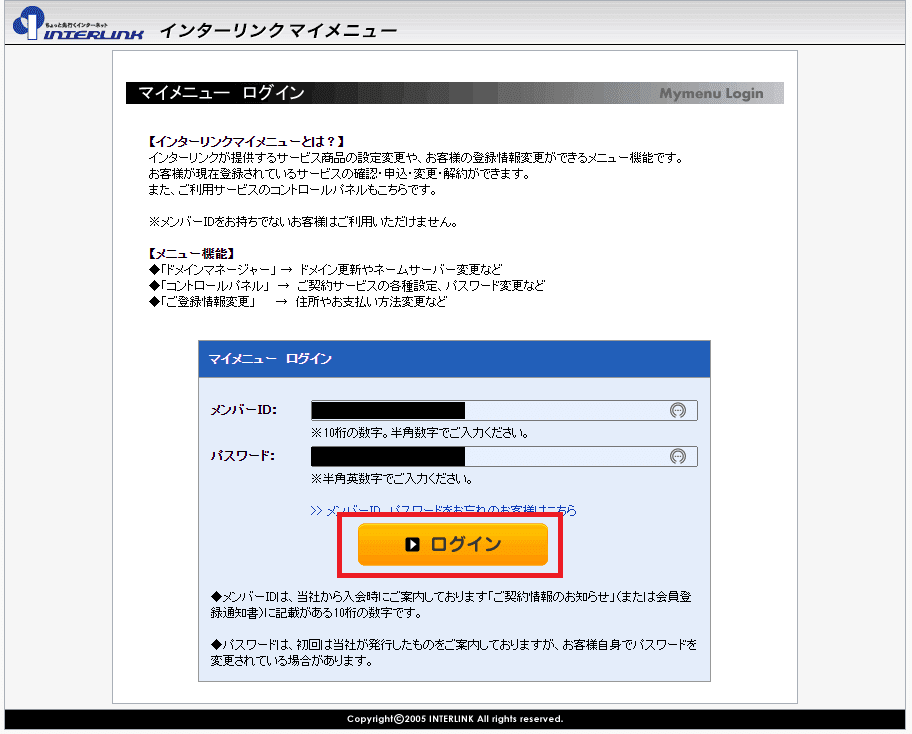This screenshot has height=734, width=912.
Task: Click the 「コントロールパネル」 feature line
Action: tap(347, 286)
